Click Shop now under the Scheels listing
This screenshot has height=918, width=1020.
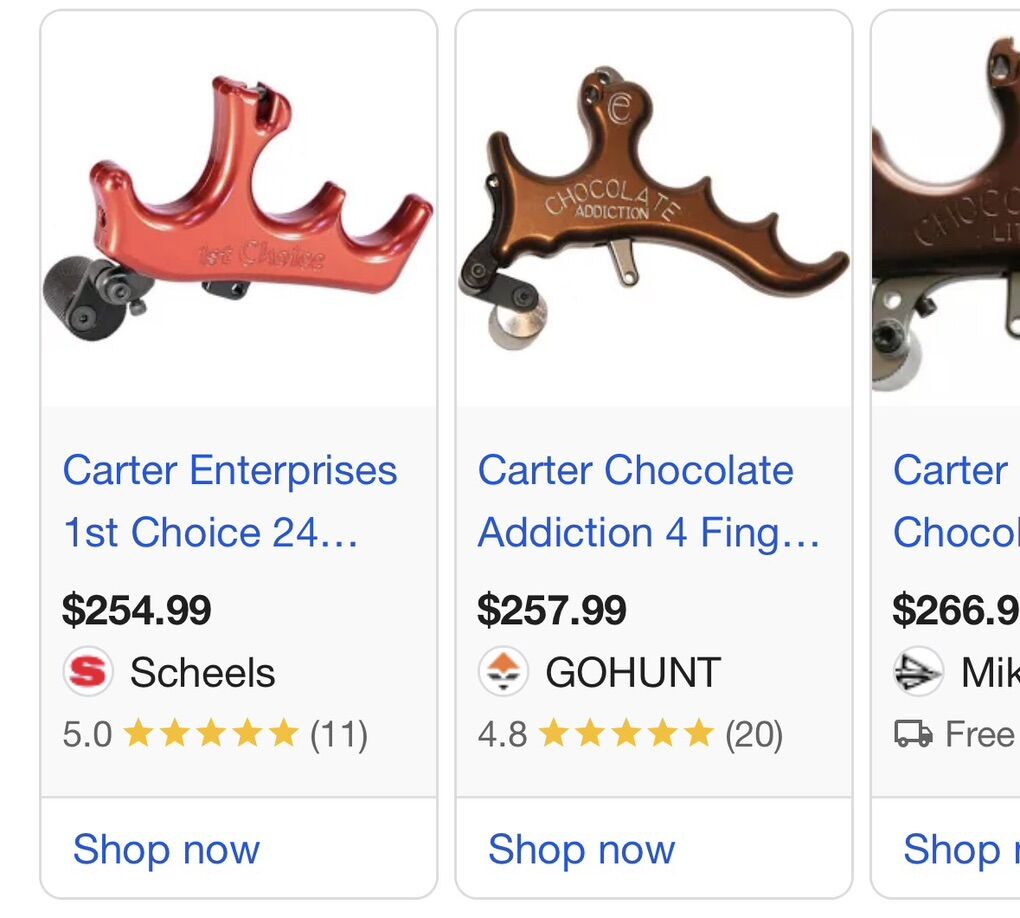point(166,849)
